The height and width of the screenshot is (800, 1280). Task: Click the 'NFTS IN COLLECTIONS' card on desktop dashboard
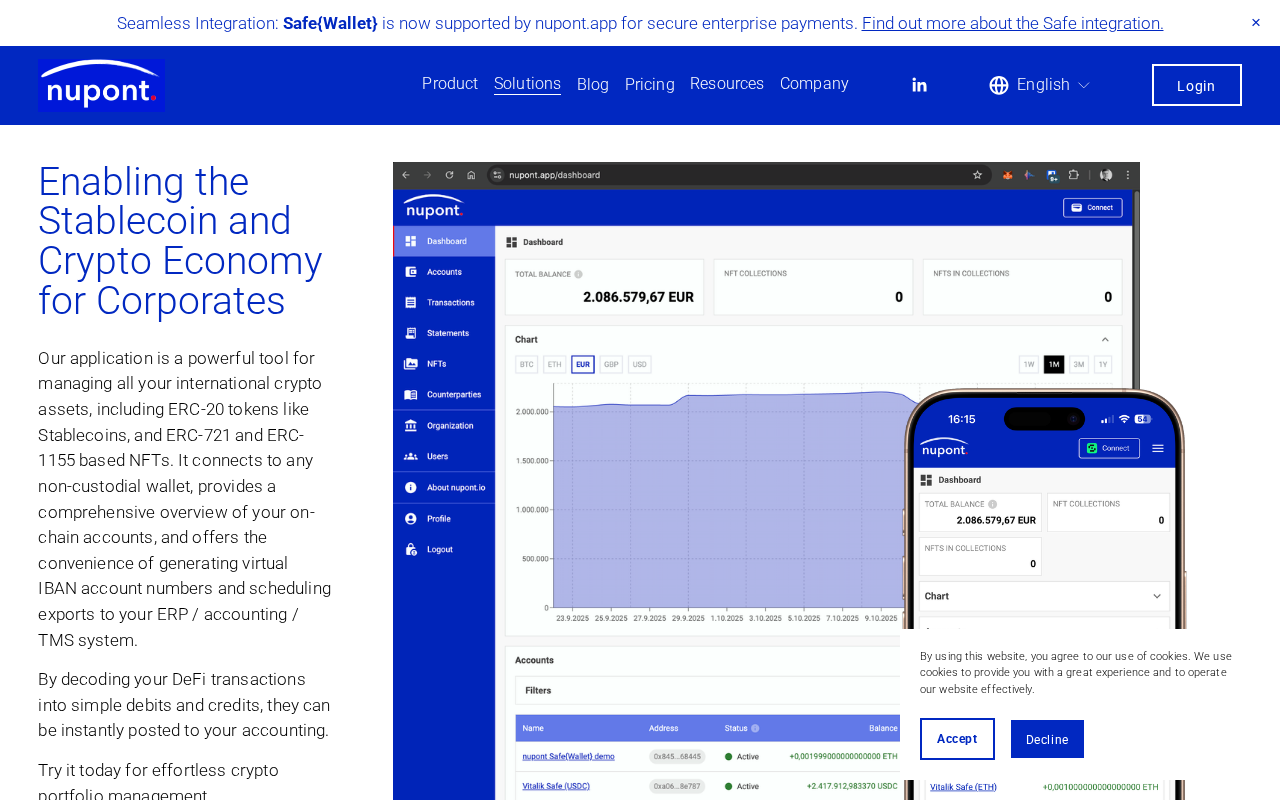(1023, 286)
